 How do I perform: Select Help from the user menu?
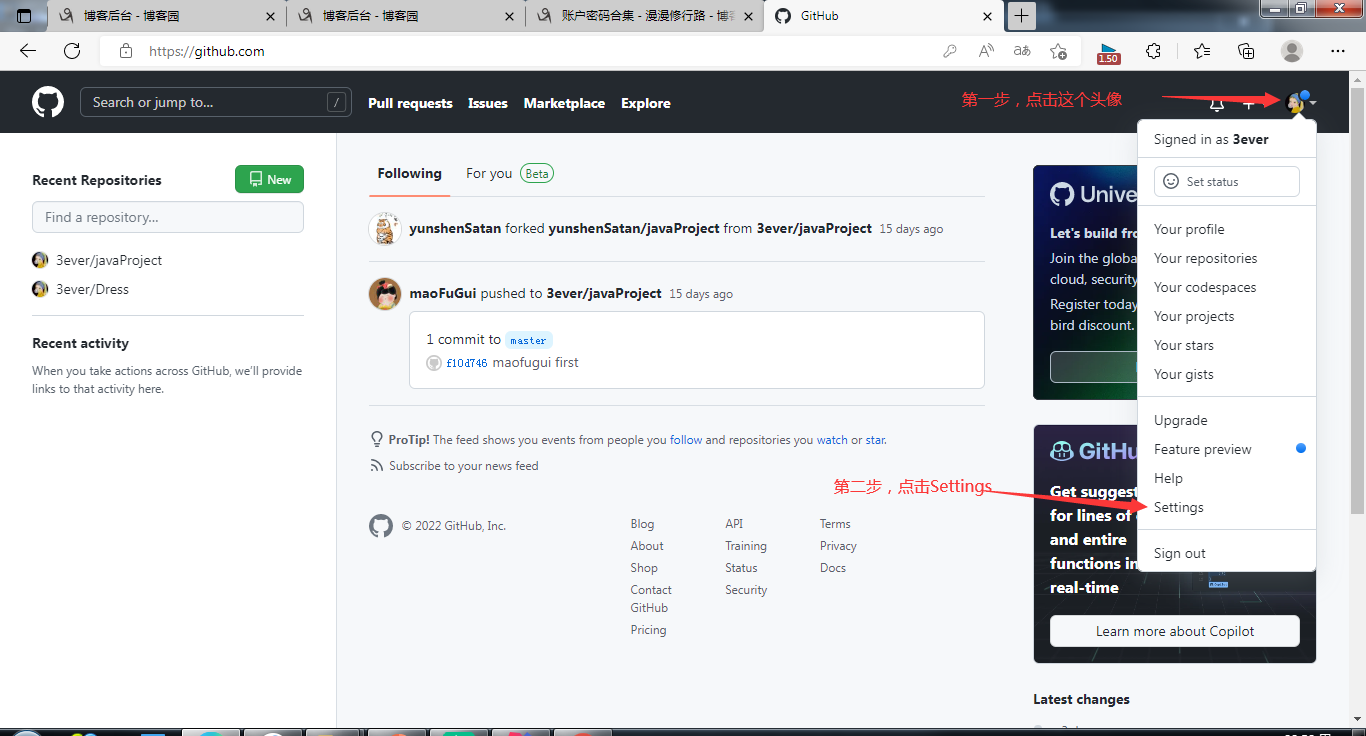coord(1227,478)
